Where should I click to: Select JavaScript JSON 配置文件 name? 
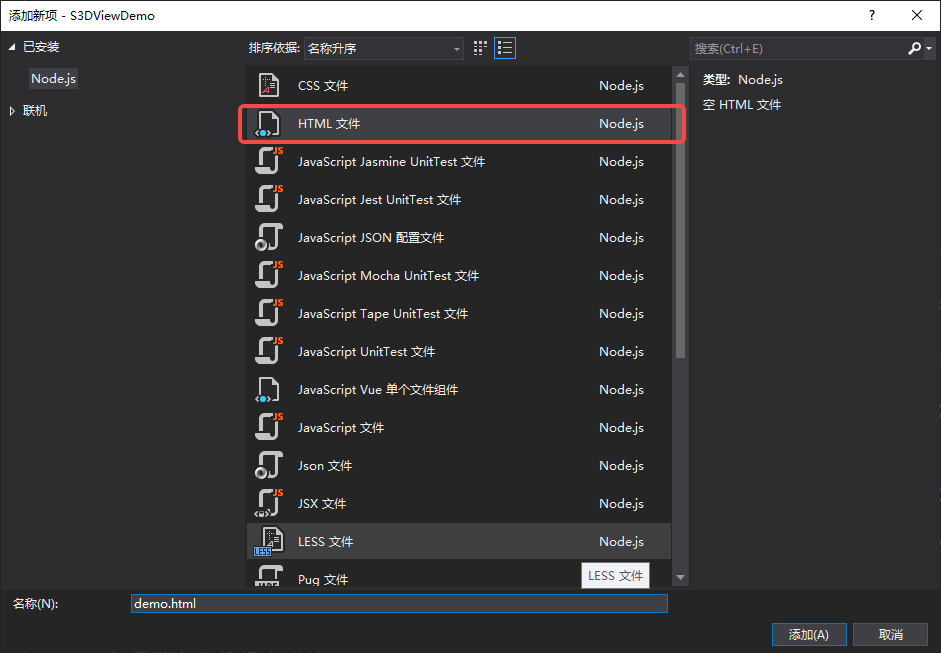(x=371, y=238)
